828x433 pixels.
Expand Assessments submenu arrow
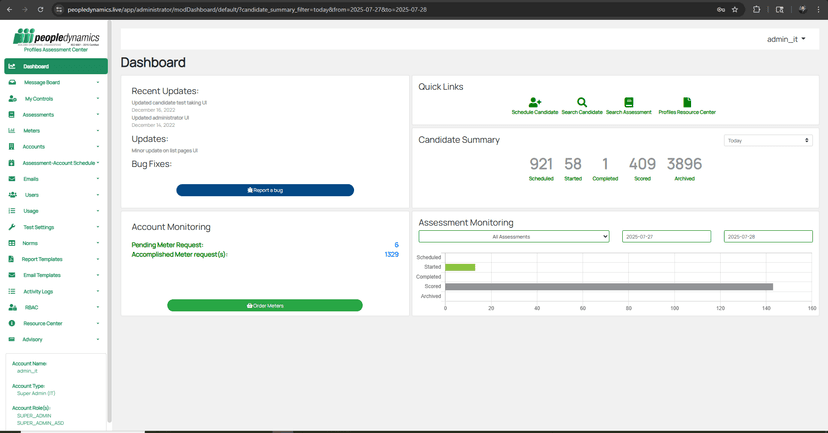[x=98, y=115]
